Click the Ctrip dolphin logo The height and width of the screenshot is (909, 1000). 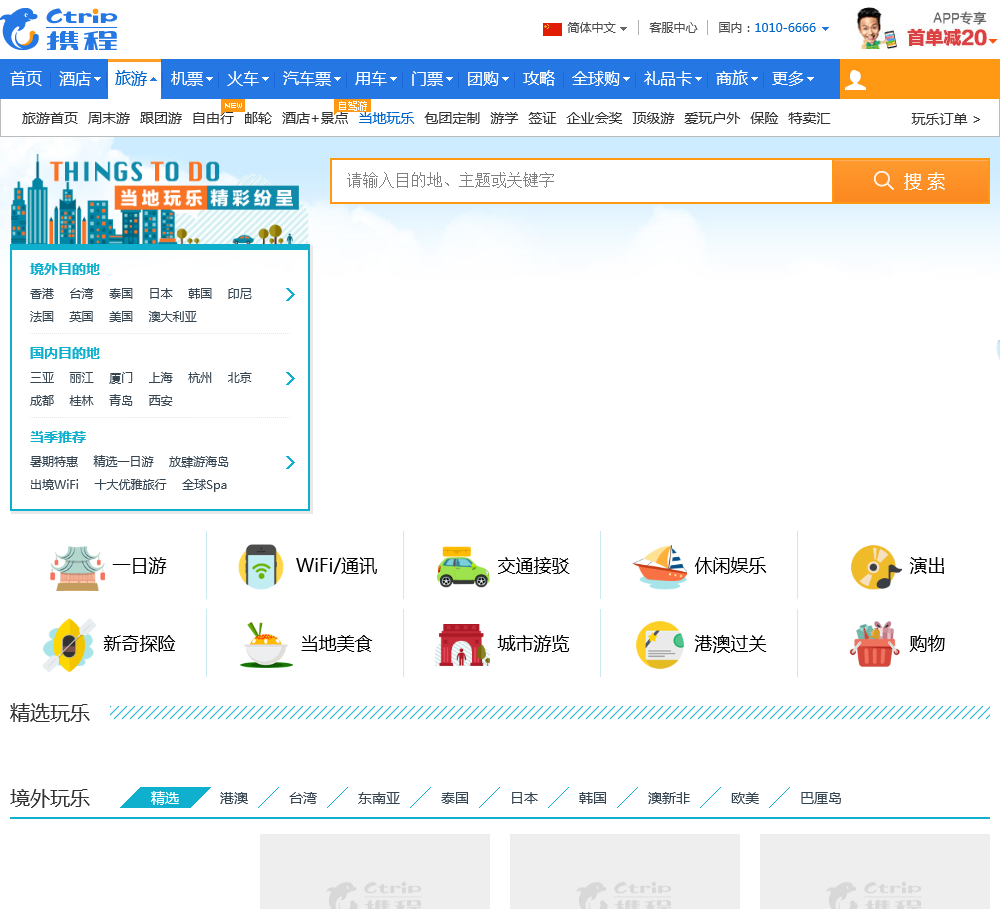pos(59,29)
